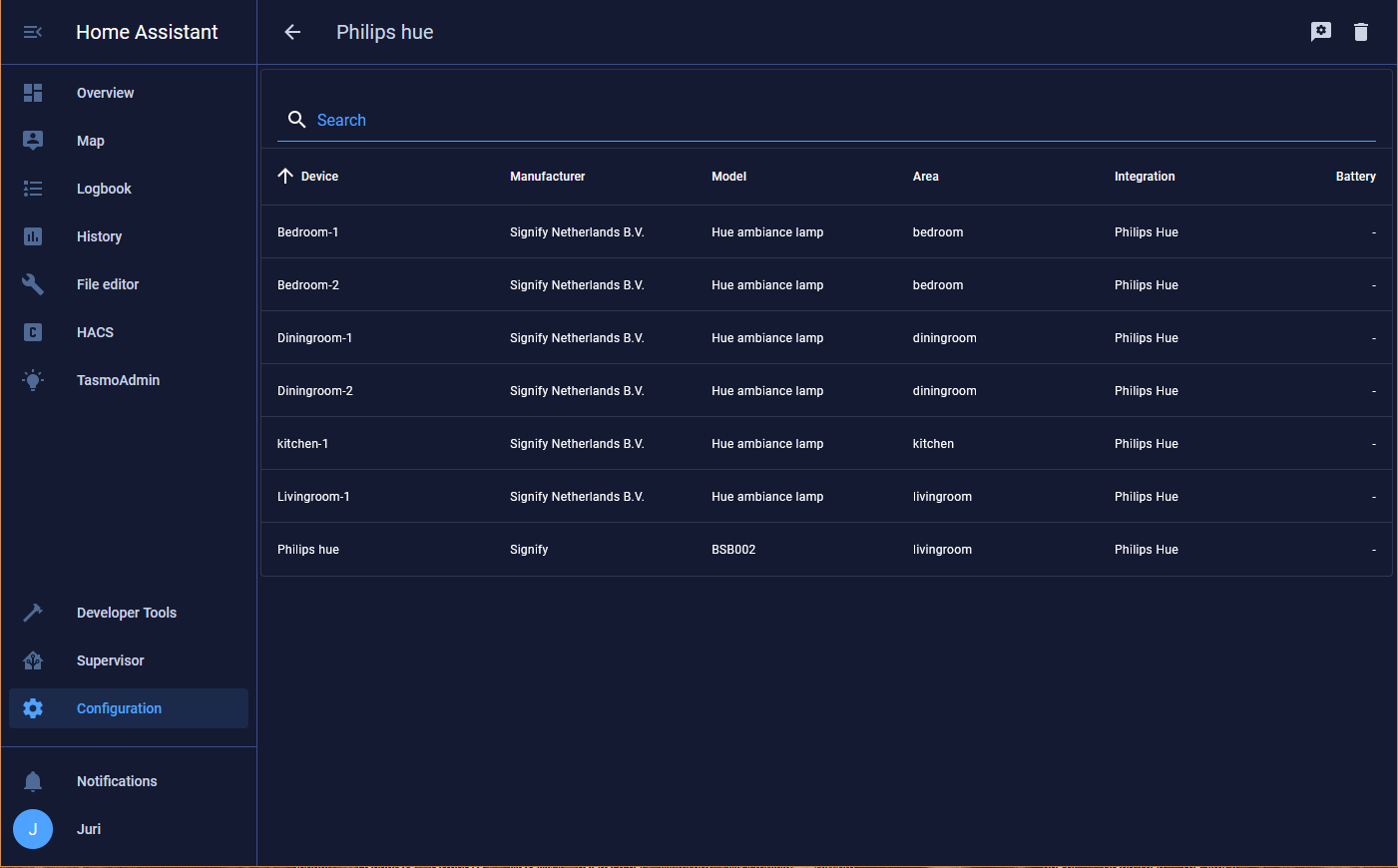Click the search magnifier icon

click(296, 120)
